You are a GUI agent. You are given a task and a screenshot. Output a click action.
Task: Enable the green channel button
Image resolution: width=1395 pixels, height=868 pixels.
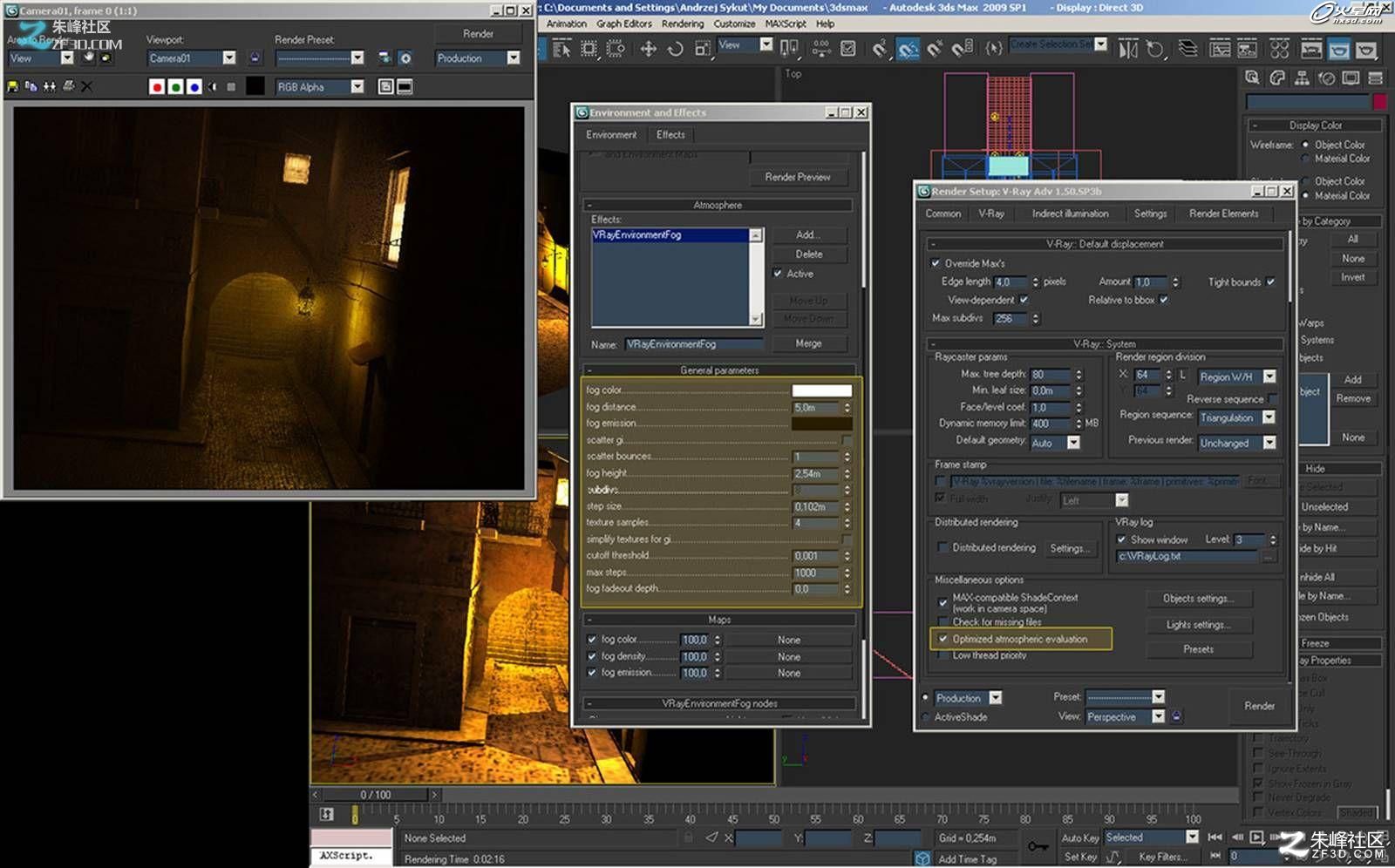click(175, 86)
